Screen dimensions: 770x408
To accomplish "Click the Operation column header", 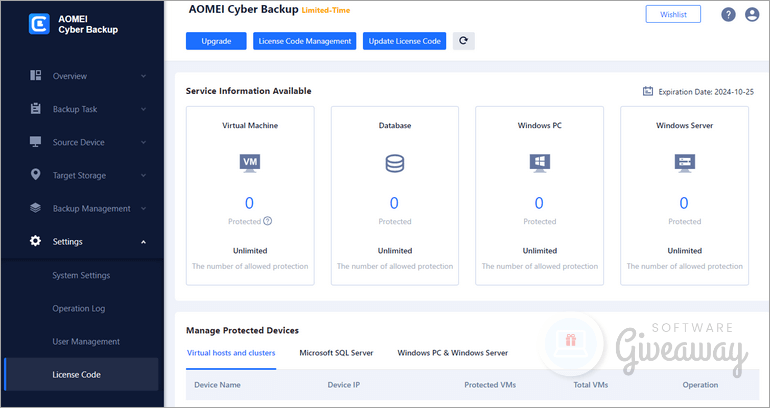I will point(700,385).
